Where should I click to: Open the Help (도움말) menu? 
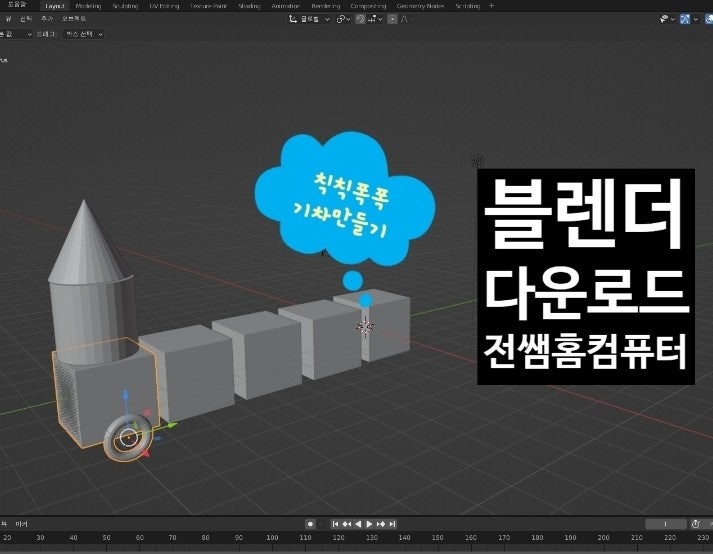(x=17, y=5)
